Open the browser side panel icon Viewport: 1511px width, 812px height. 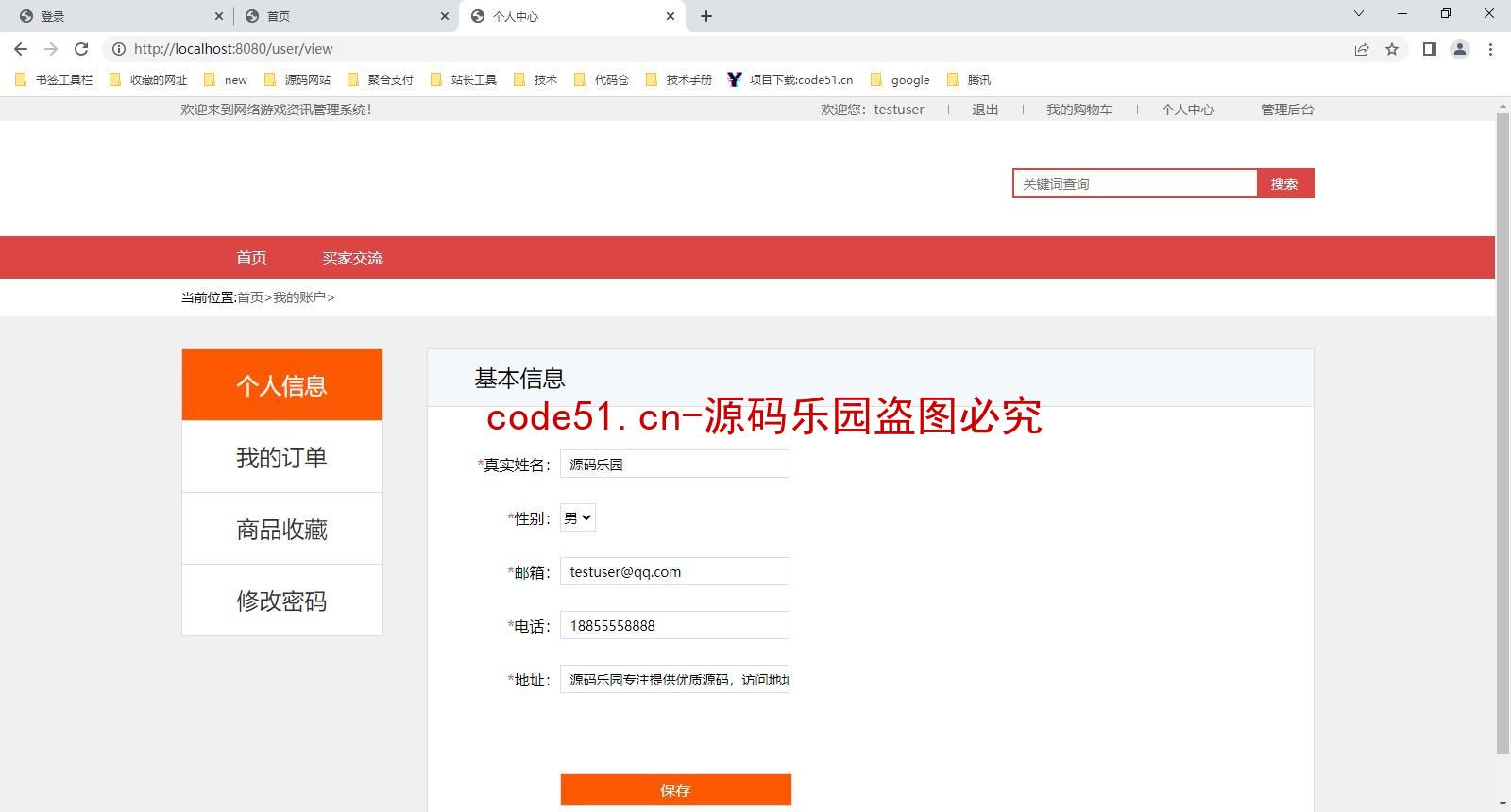pyautogui.click(x=1430, y=49)
